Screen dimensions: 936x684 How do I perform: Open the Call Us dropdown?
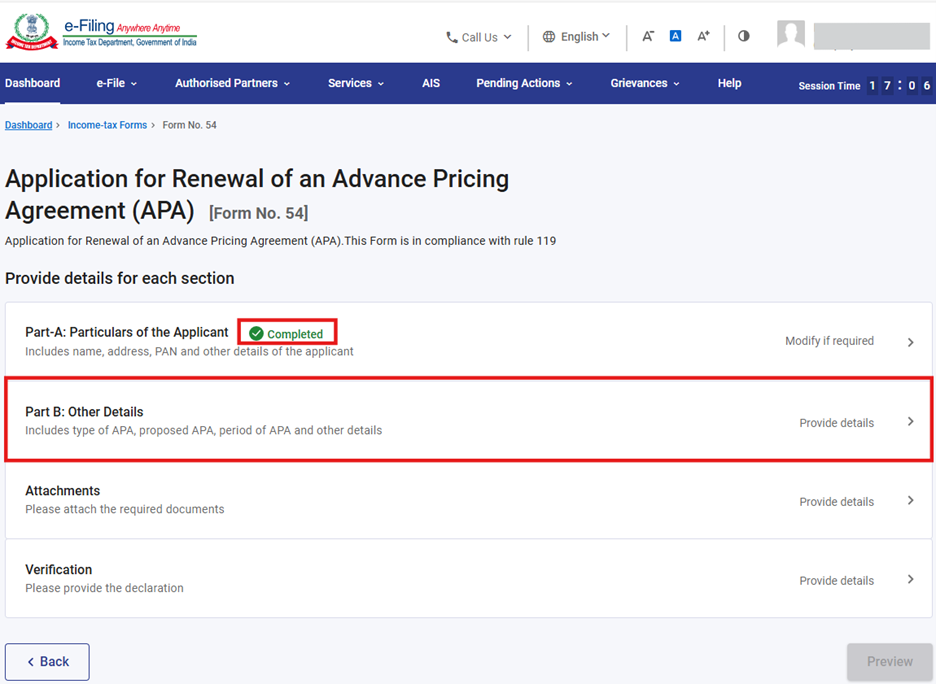click(x=478, y=37)
